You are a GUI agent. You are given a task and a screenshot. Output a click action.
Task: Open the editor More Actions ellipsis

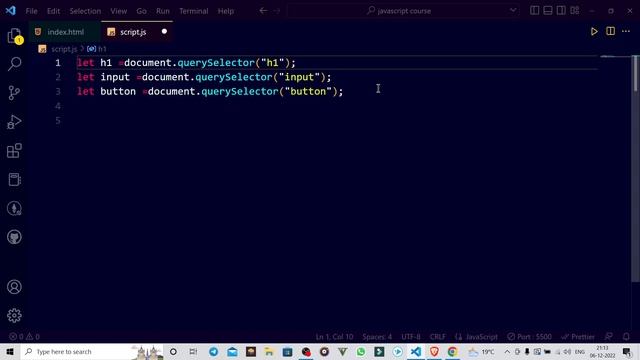(626, 31)
